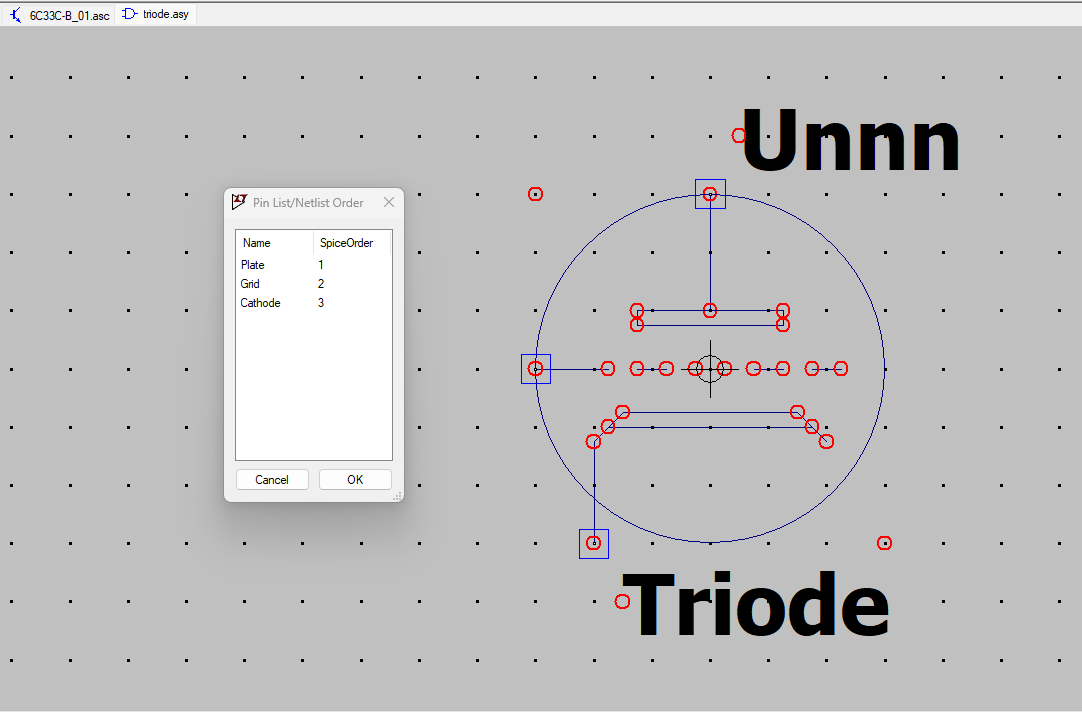Screen dimensions: 1082x713
Task: Select the Grid pin at left of triode
Action: pos(535,369)
